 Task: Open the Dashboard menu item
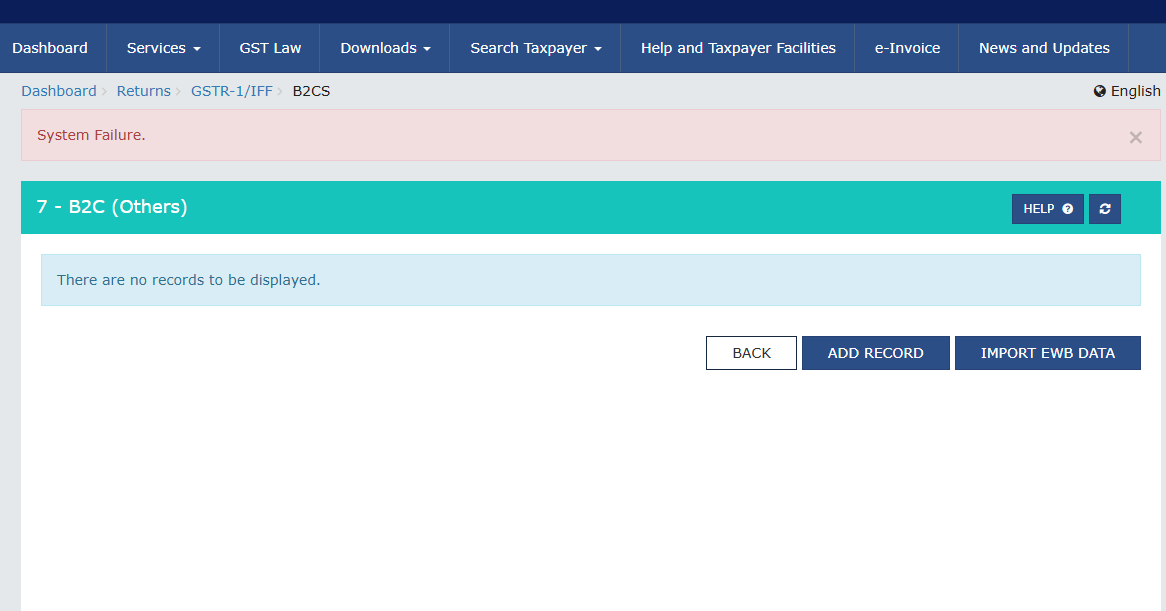click(x=50, y=48)
